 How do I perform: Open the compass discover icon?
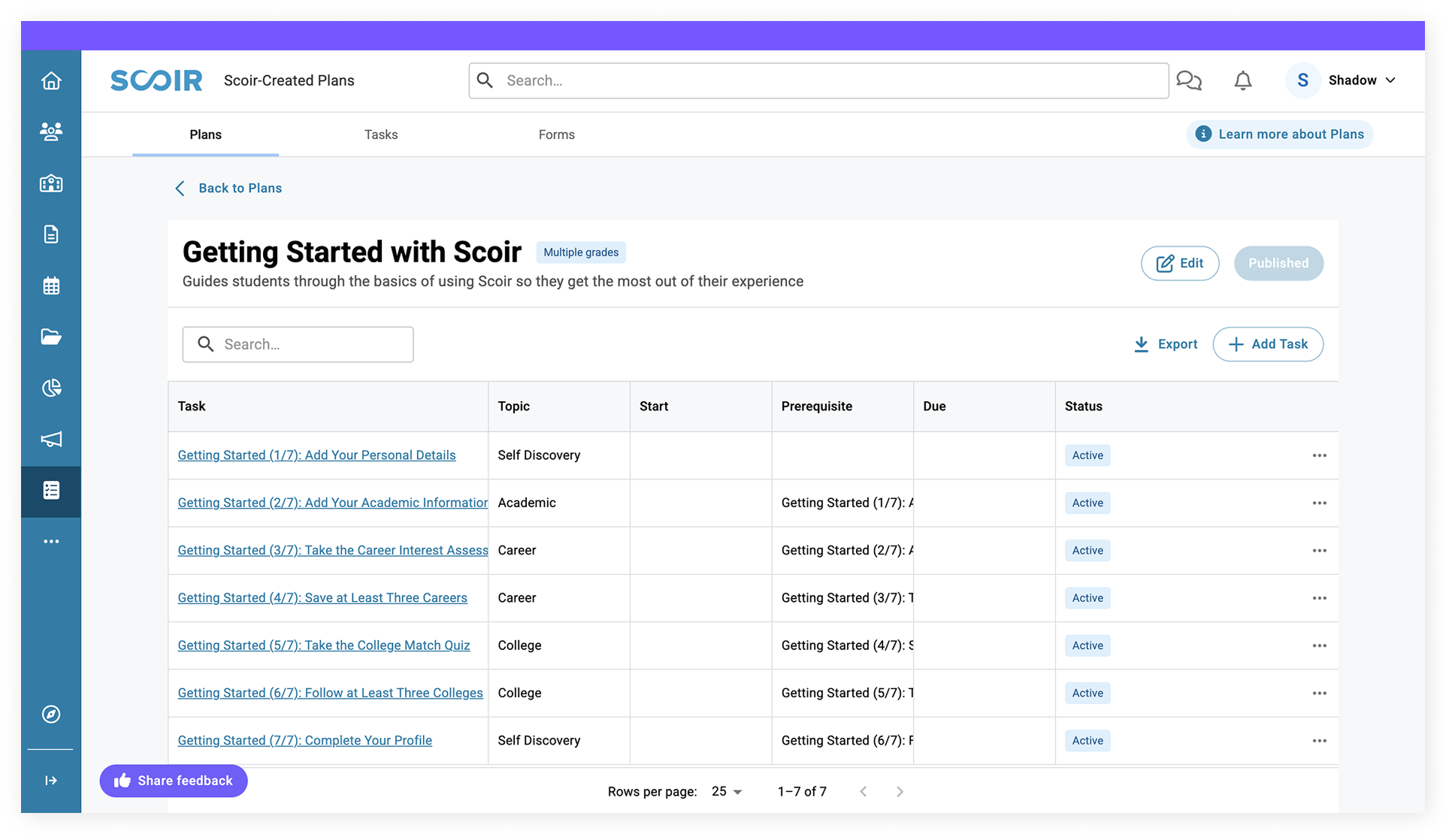(x=51, y=714)
